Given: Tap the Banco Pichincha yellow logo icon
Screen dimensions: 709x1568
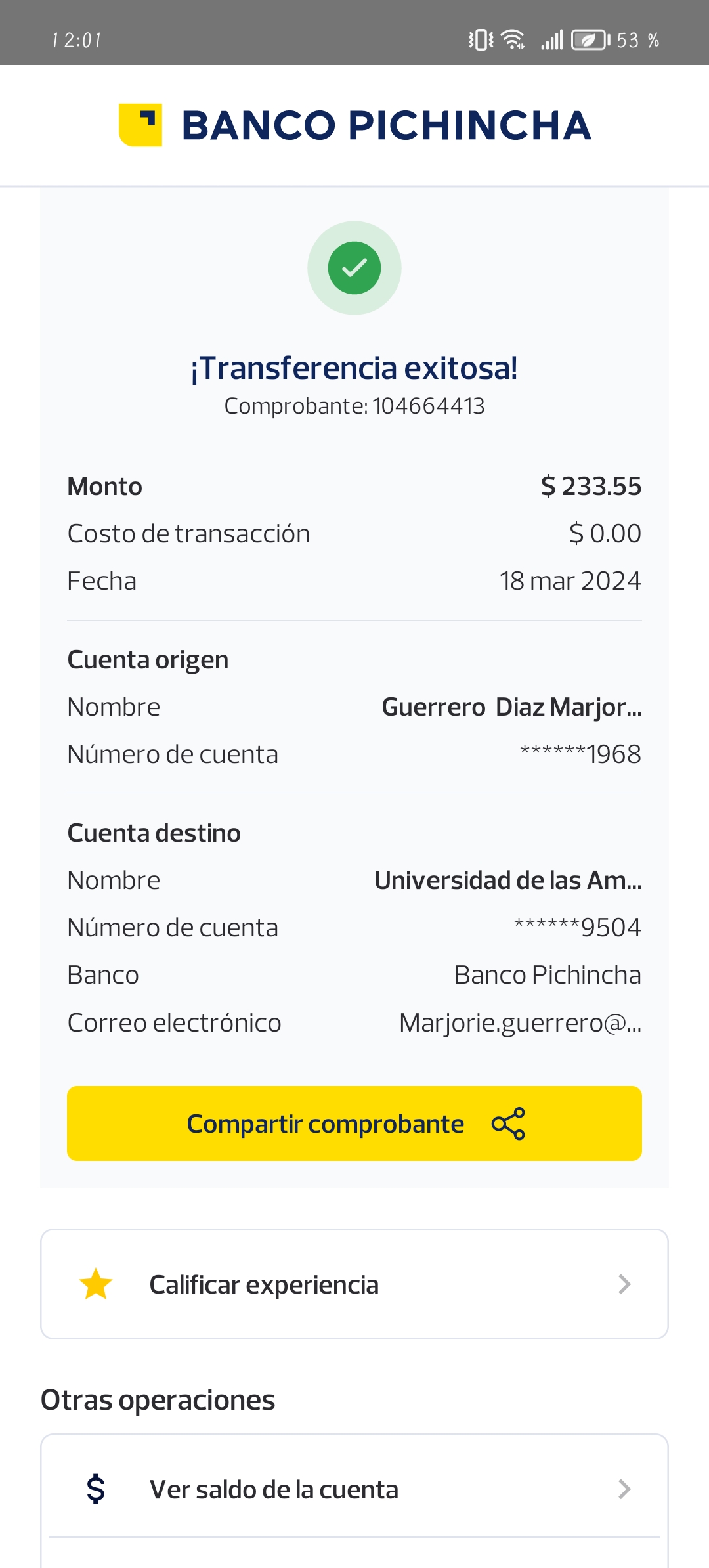Looking at the screenshot, I should click(x=140, y=125).
